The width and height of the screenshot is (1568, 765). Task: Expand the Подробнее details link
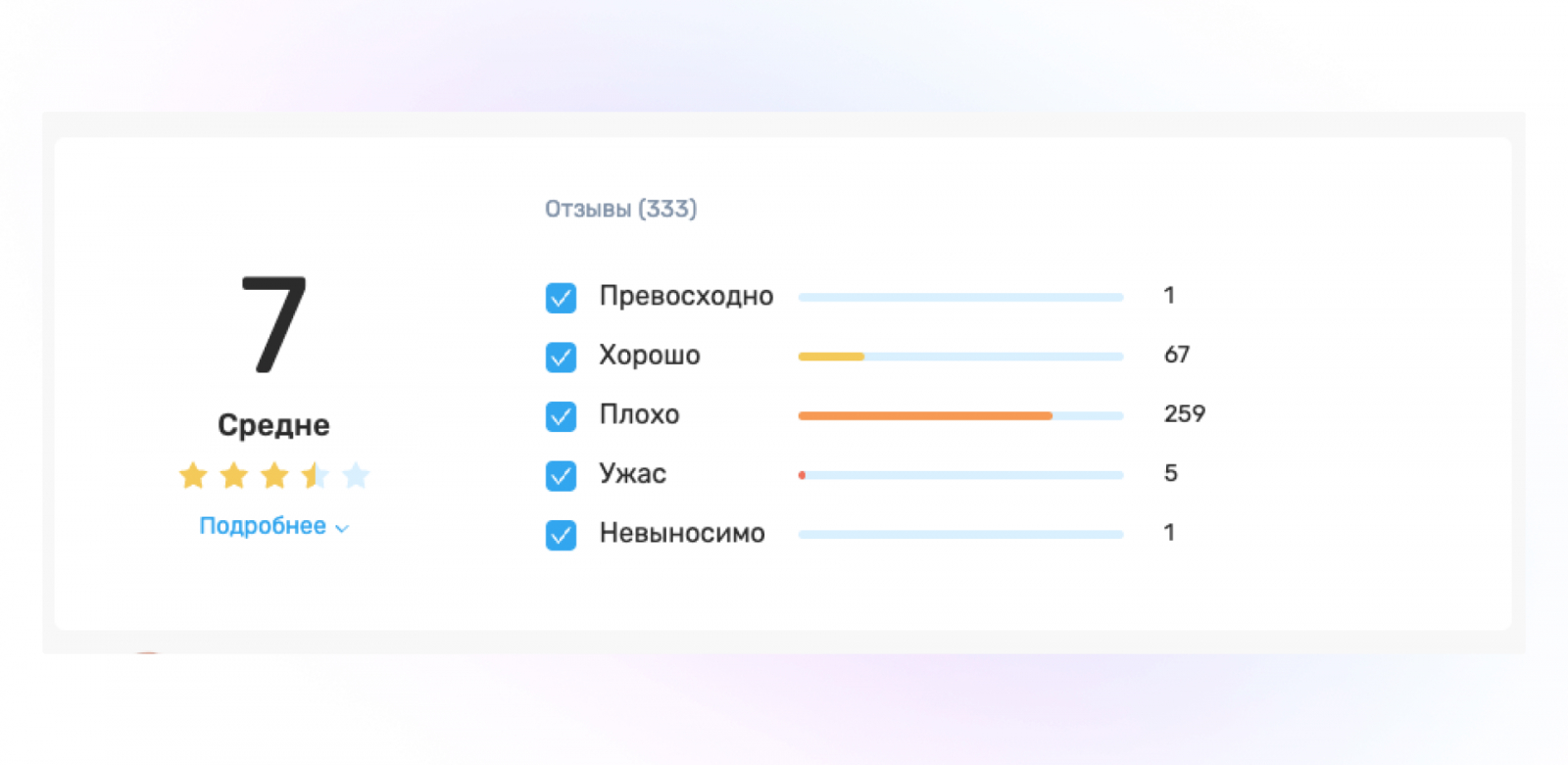tap(263, 526)
